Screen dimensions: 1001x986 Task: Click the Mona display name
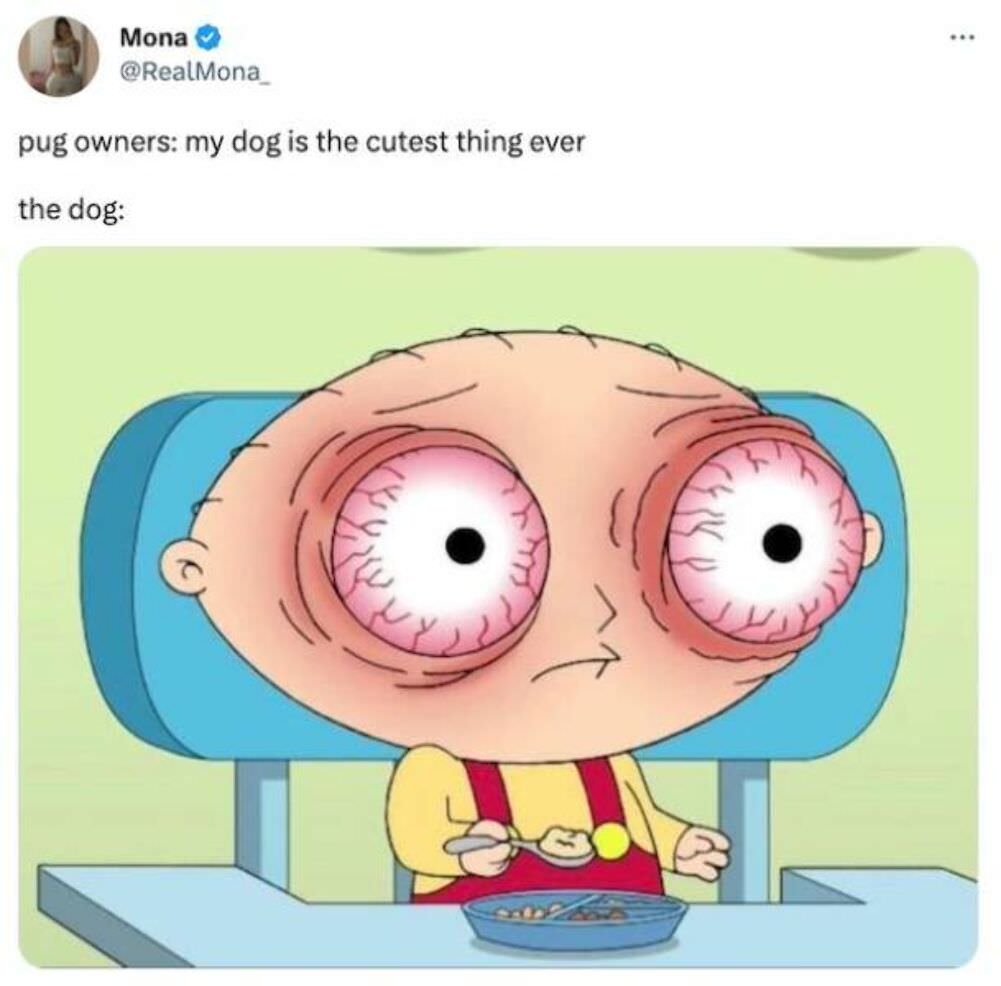[154, 38]
